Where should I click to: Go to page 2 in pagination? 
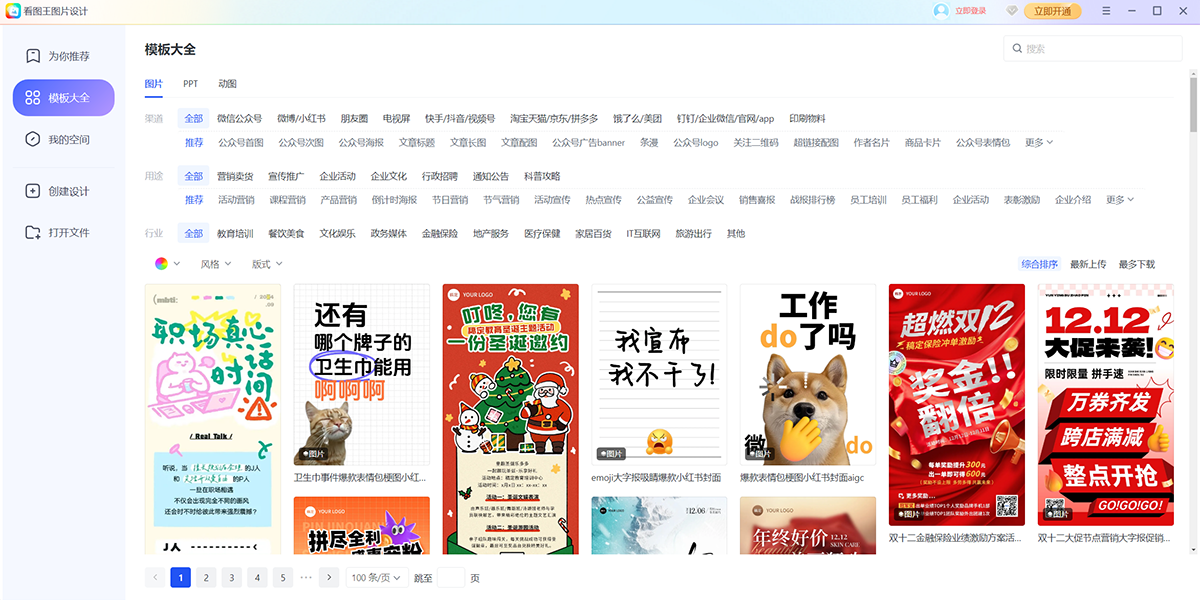tap(205, 577)
